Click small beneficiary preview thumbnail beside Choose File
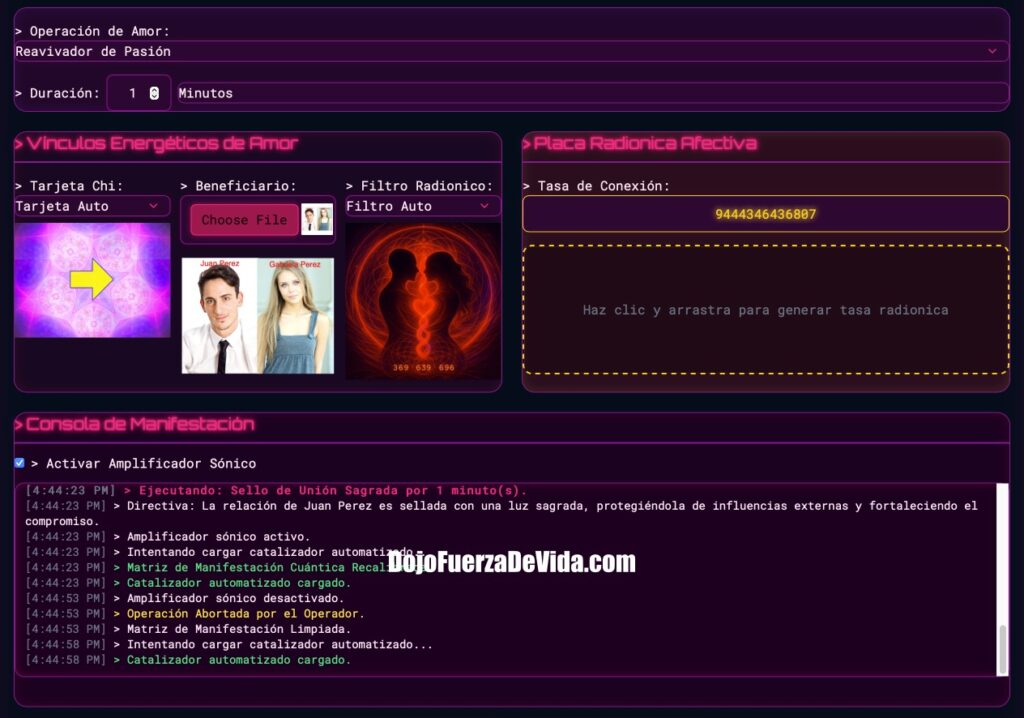The height and width of the screenshot is (718, 1024). [317, 220]
